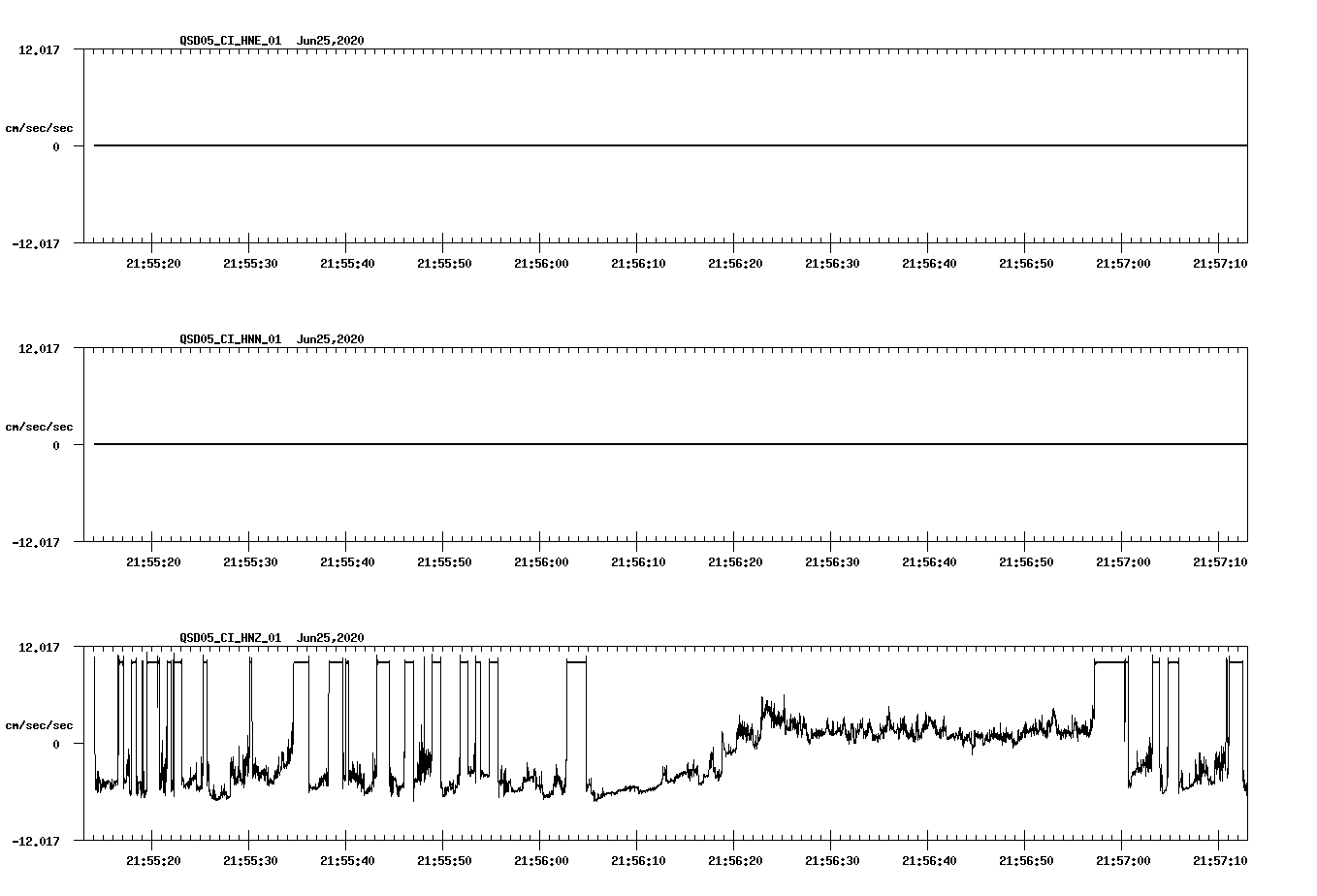Select the 21:56:30 time label under the HNE plot
This screenshot has height=896, width=1317.
point(832,263)
